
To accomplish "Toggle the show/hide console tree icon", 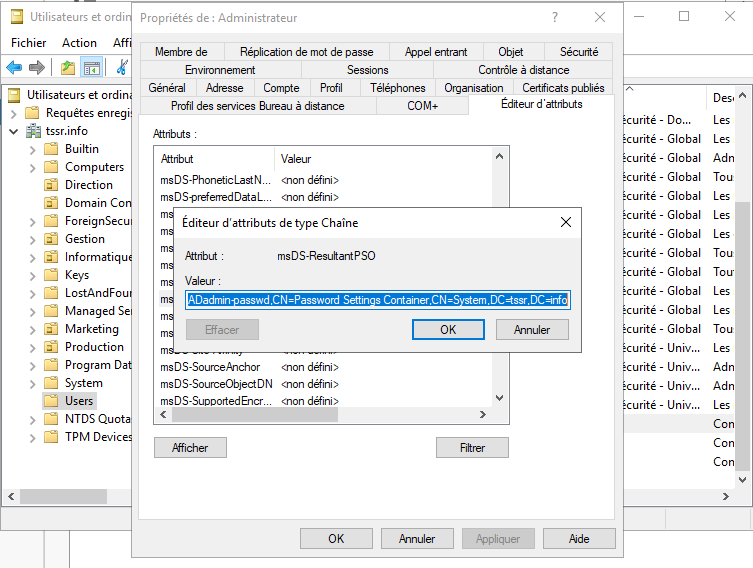I will pyautogui.click(x=91, y=67).
